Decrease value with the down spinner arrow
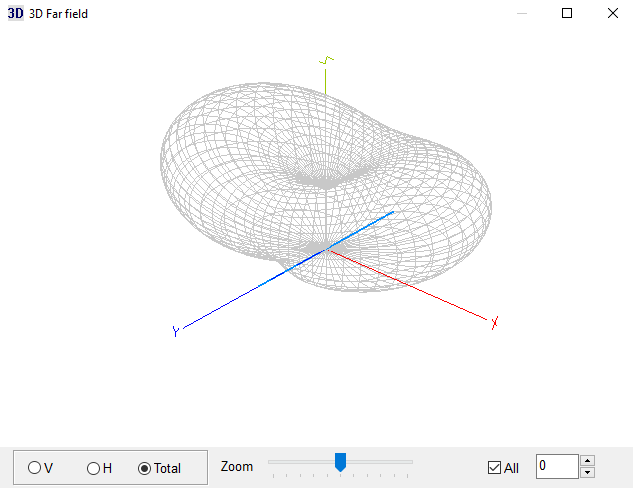The height and width of the screenshot is (488, 633). [587, 473]
